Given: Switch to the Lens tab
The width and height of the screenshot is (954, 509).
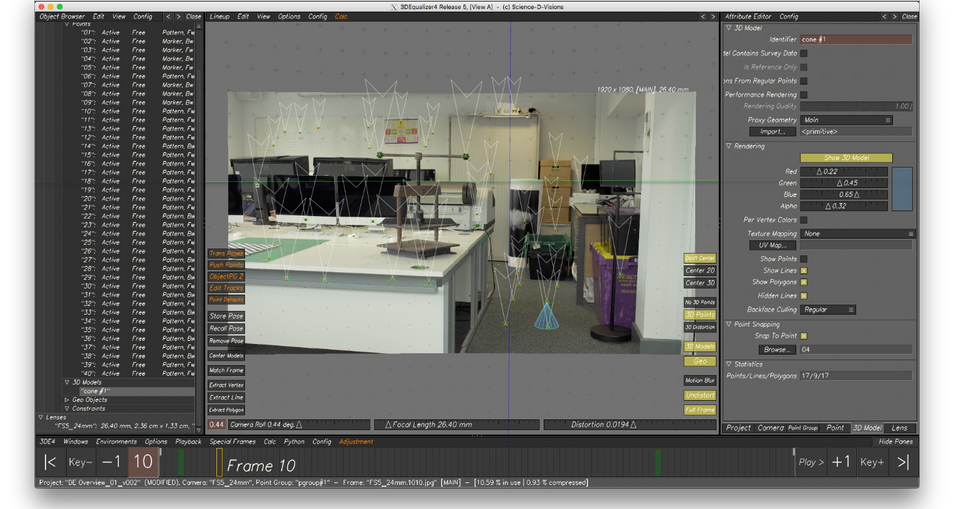Looking at the screenshot, I should coord(899,428).
